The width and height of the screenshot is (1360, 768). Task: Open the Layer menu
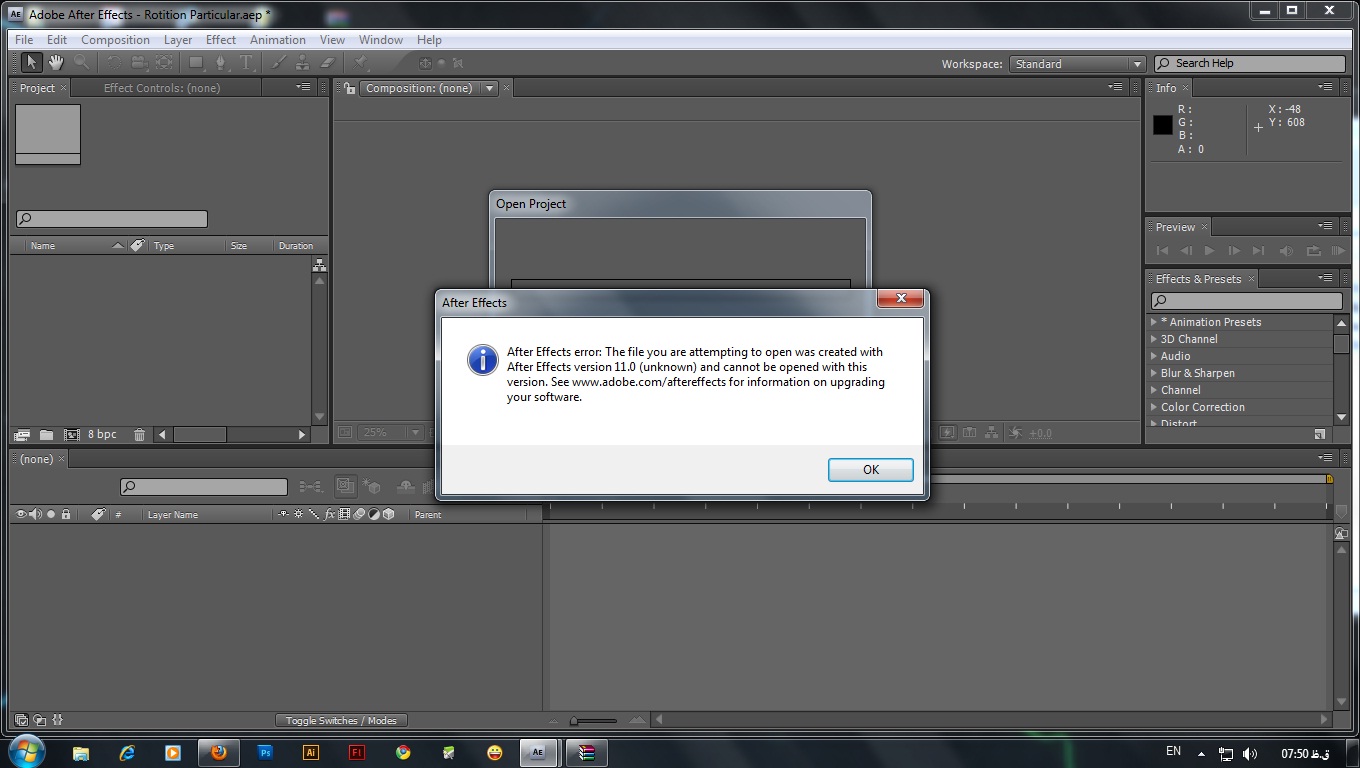pos(178,40)
